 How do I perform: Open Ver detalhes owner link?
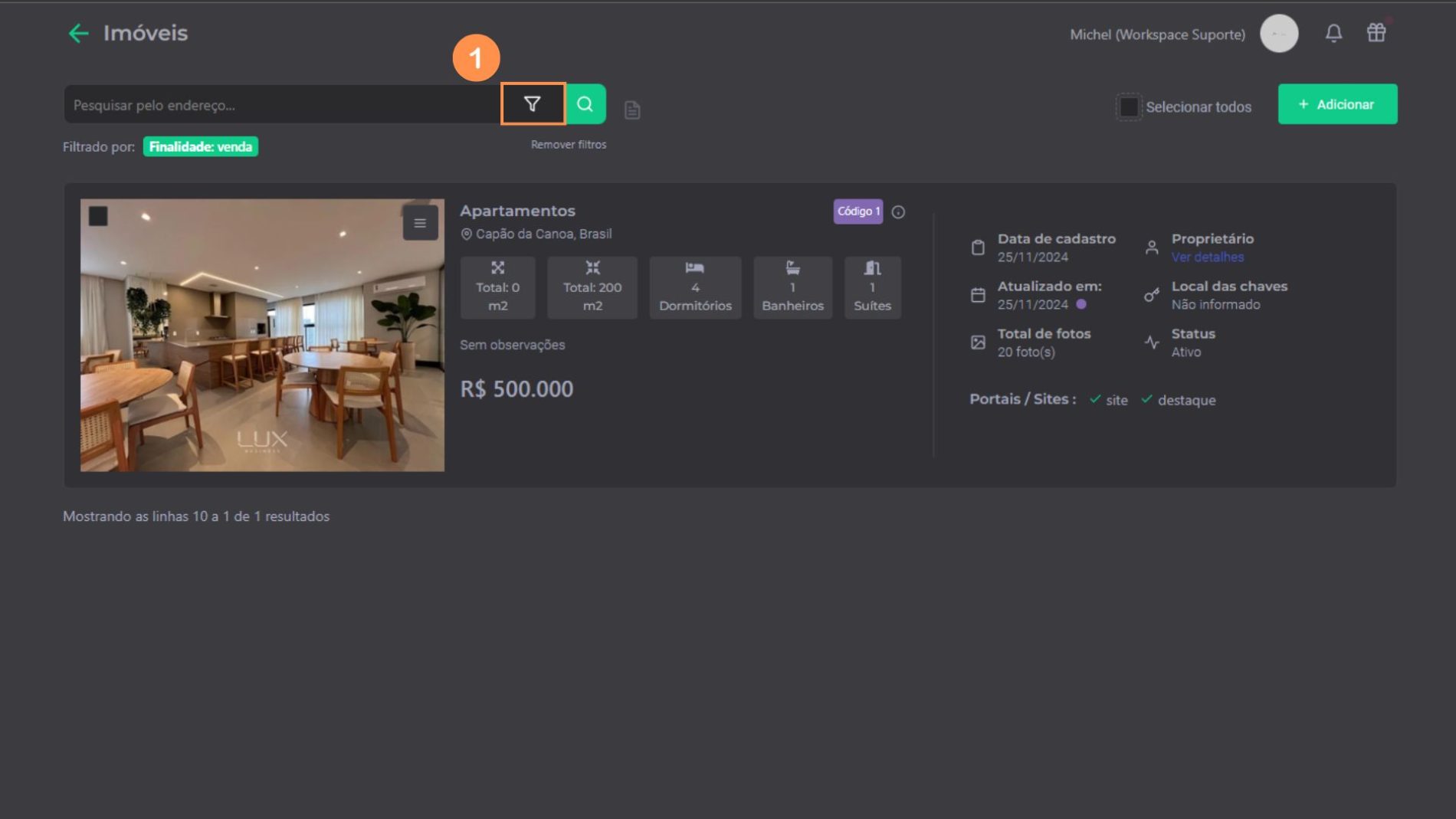pyautogui.click(x=1208, y=257)
